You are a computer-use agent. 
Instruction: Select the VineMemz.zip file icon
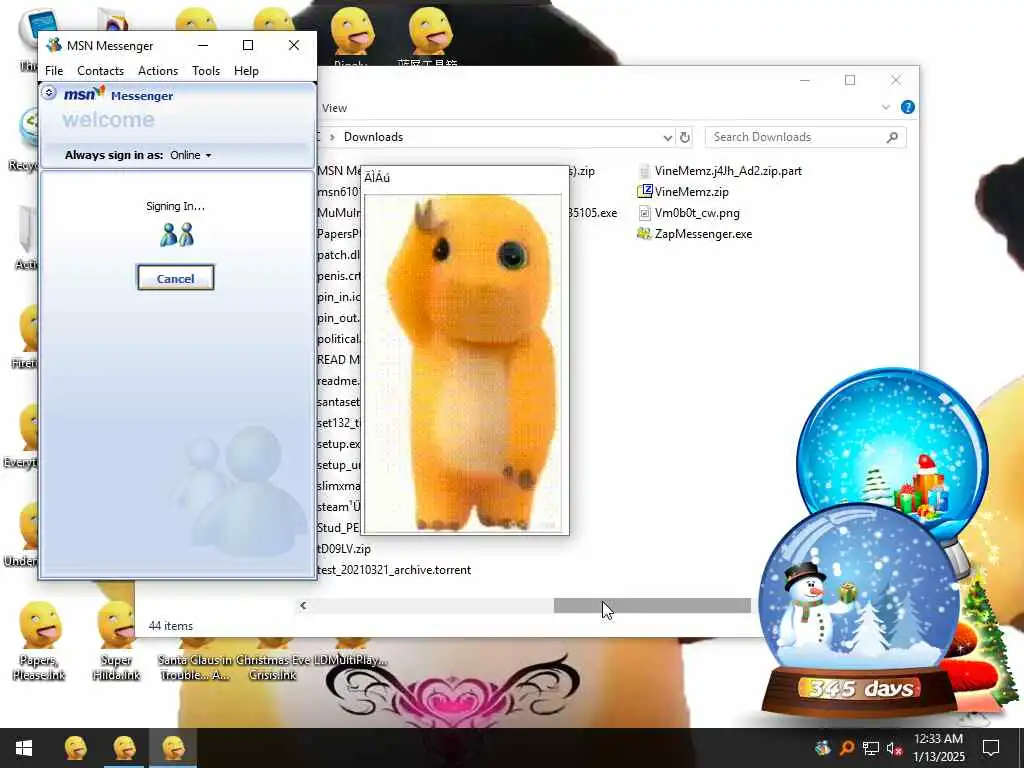coord(645,191)
